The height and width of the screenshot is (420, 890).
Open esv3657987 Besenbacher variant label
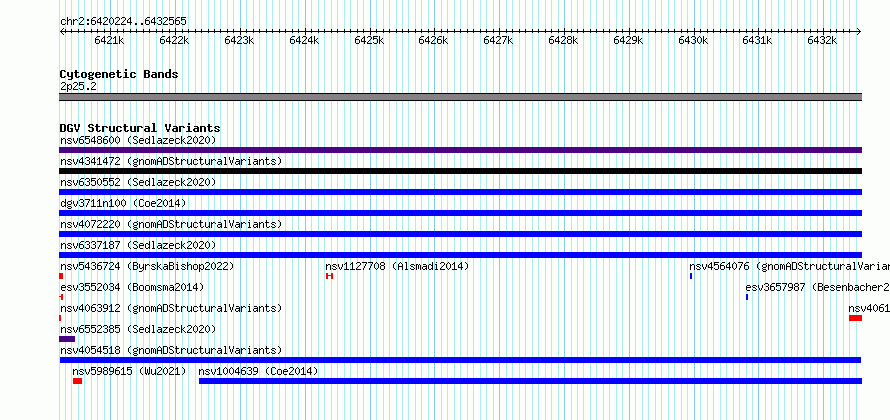pos(817,287)
